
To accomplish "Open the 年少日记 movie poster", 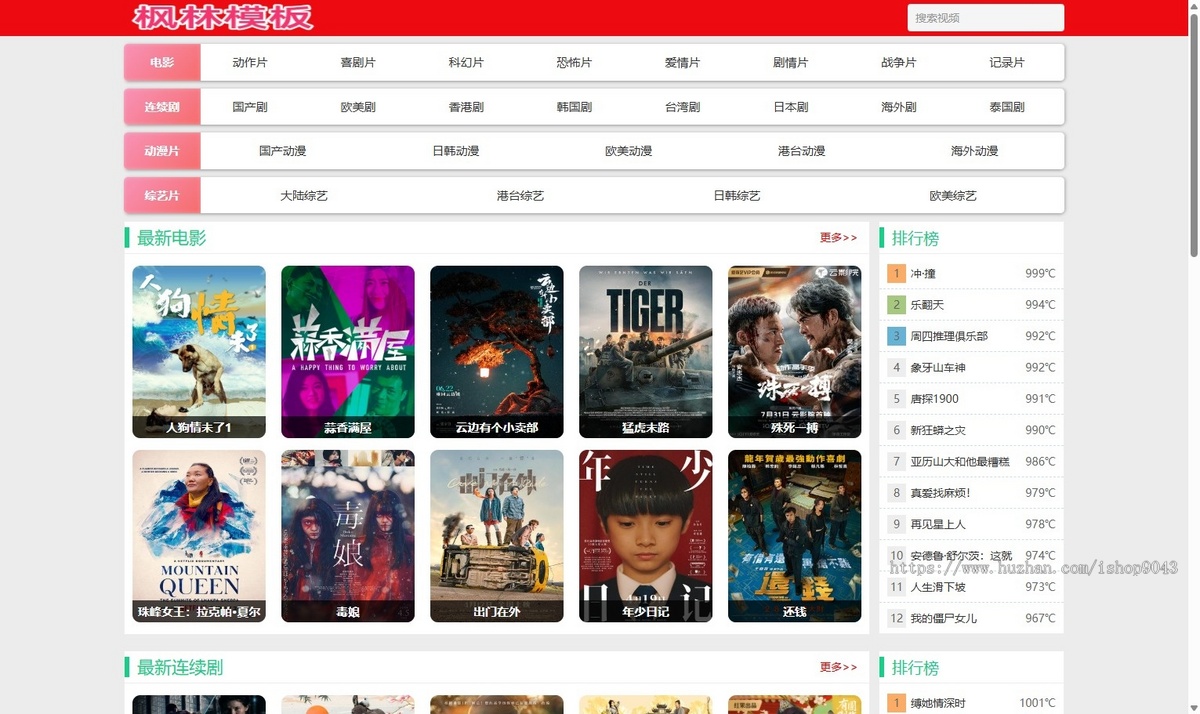I will [x=646, y=536].
